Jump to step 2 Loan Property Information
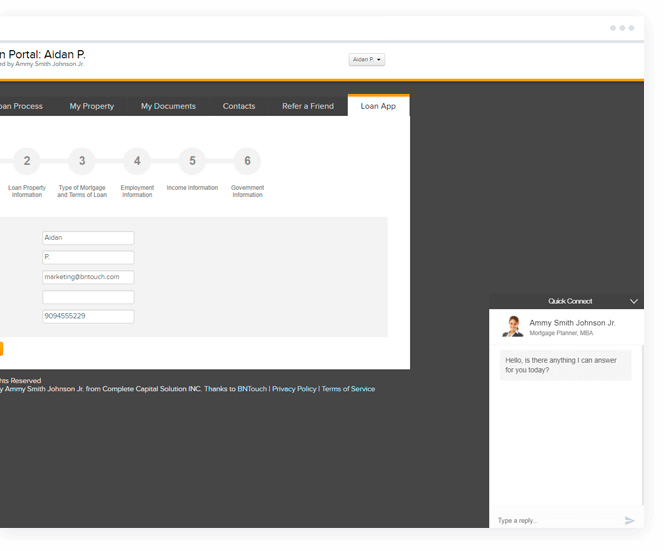 point(27,161)
